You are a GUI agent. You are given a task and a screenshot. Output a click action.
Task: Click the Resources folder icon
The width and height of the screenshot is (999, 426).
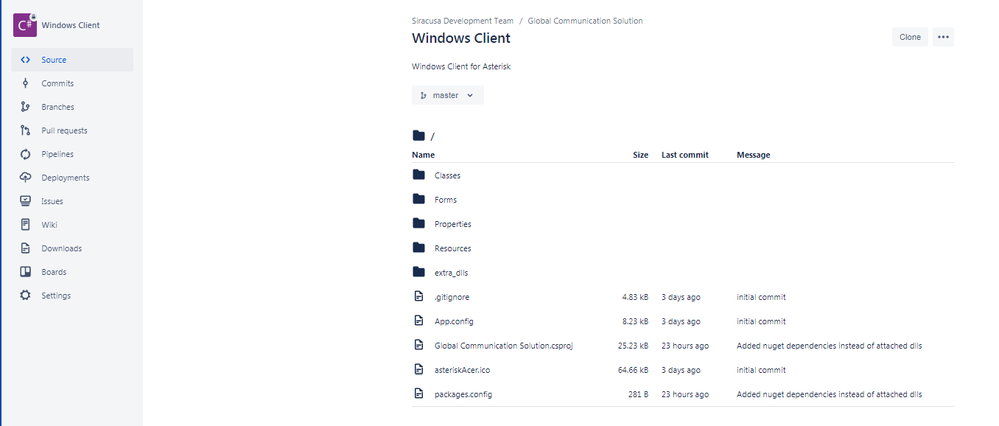tap(419, 248)
